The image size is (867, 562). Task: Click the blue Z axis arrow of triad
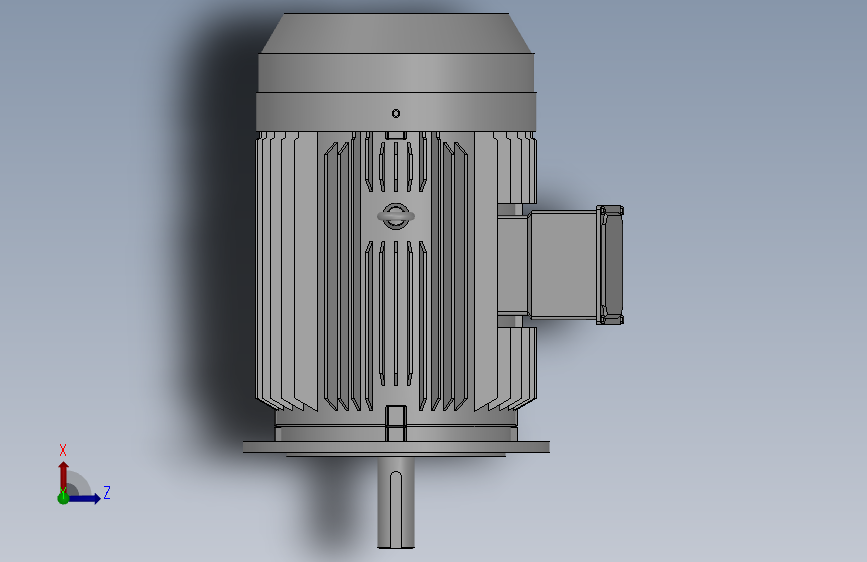[x=85, y=498]
